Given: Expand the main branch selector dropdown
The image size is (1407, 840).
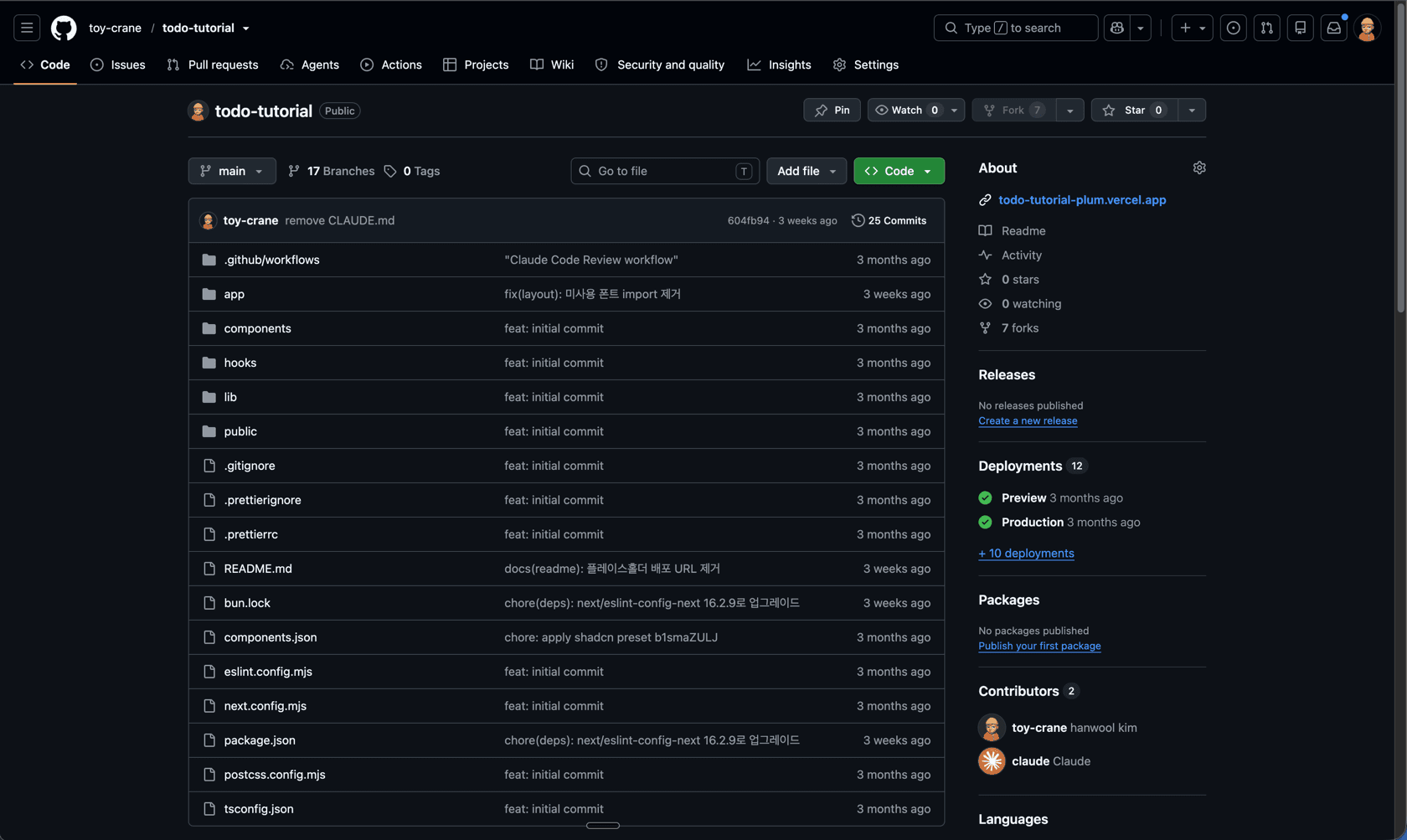Looking at the screenshot, I should tap(232, 171).
